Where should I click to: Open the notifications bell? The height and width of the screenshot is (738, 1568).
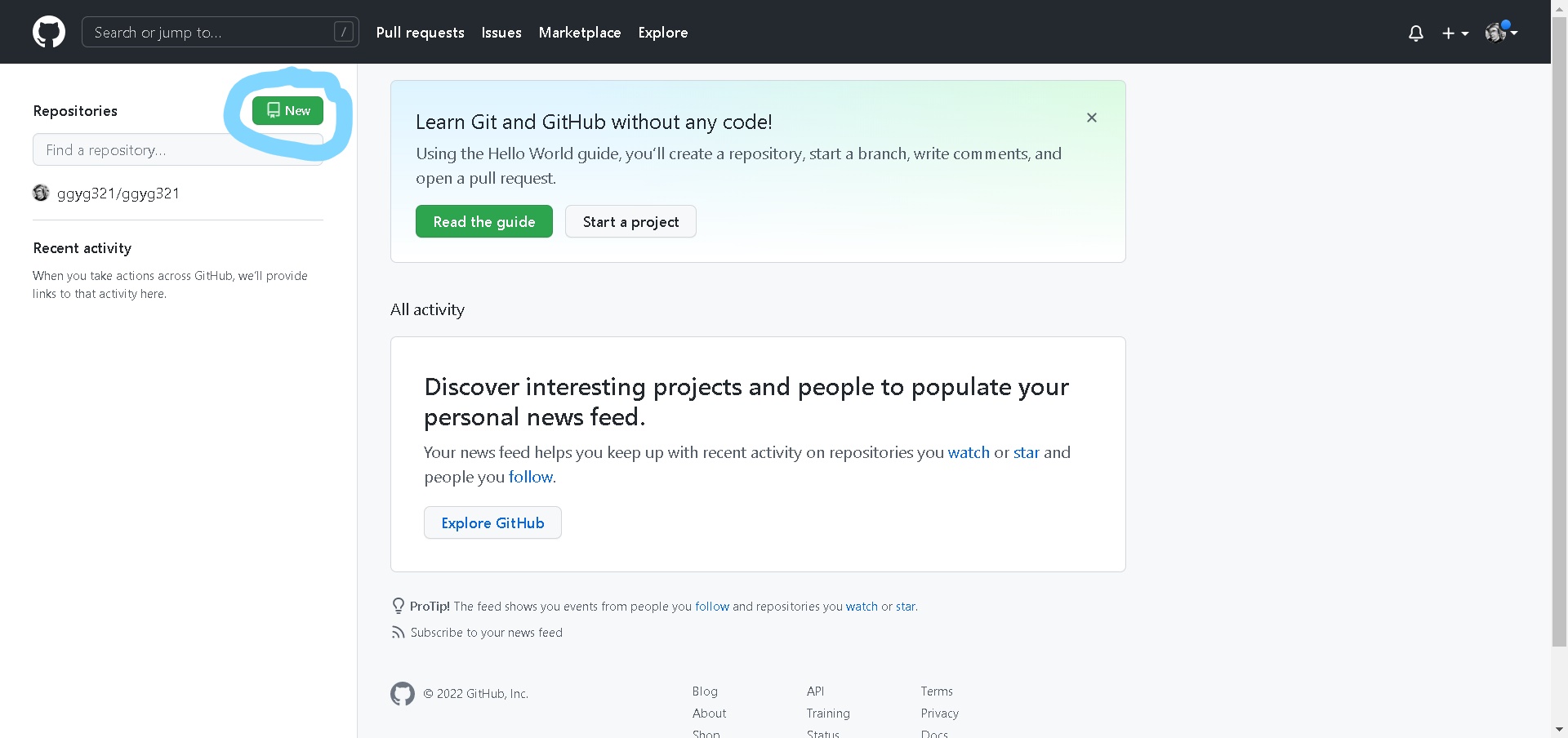(1416, 33)
